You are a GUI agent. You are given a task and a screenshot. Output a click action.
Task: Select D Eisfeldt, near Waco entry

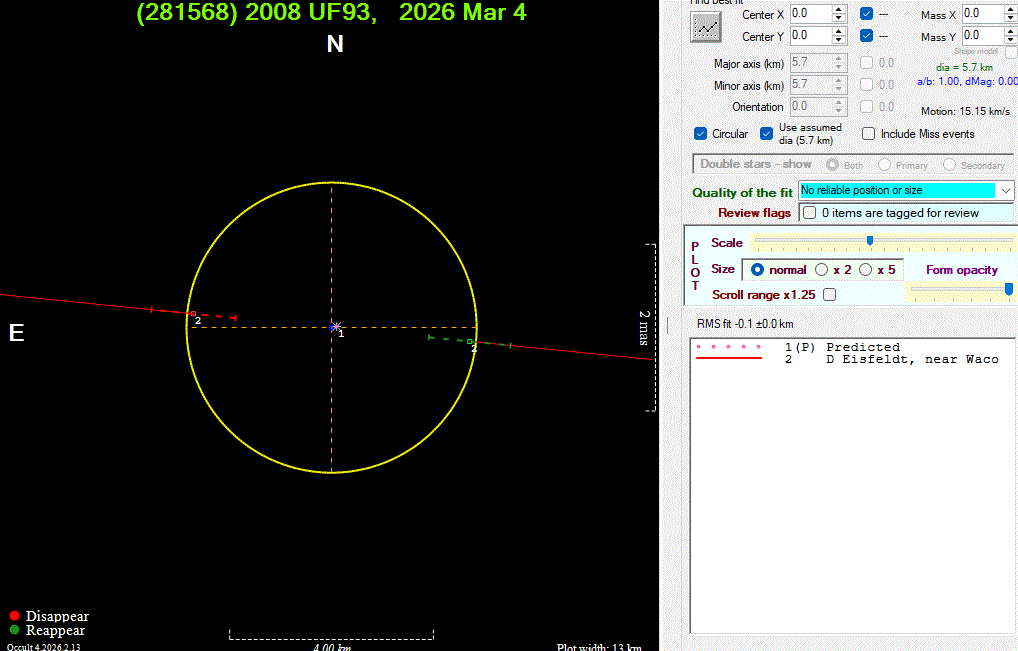[x=911, y=359]
